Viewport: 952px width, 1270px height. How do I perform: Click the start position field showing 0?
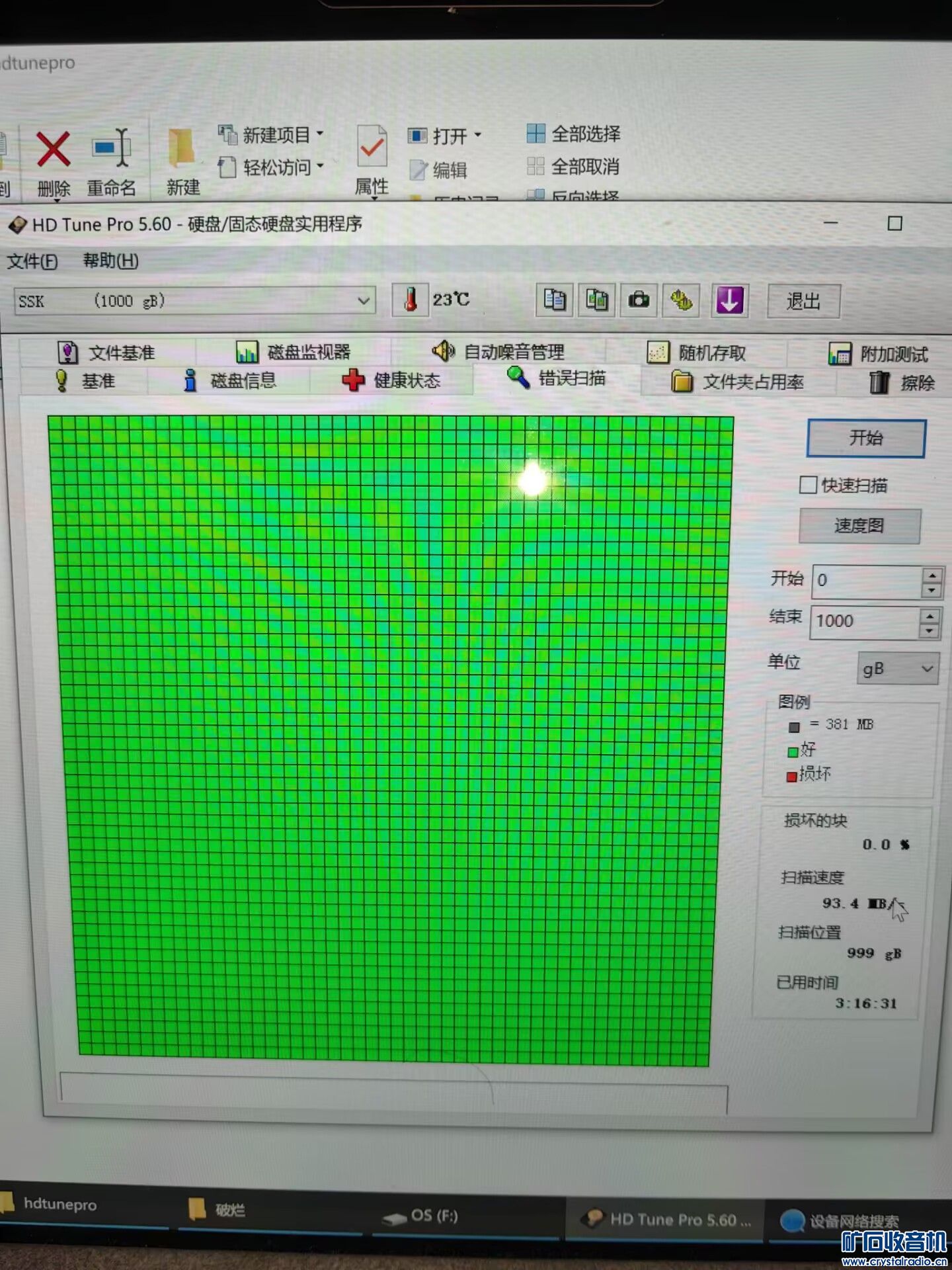pyautogui.click(x=867, y=581)
